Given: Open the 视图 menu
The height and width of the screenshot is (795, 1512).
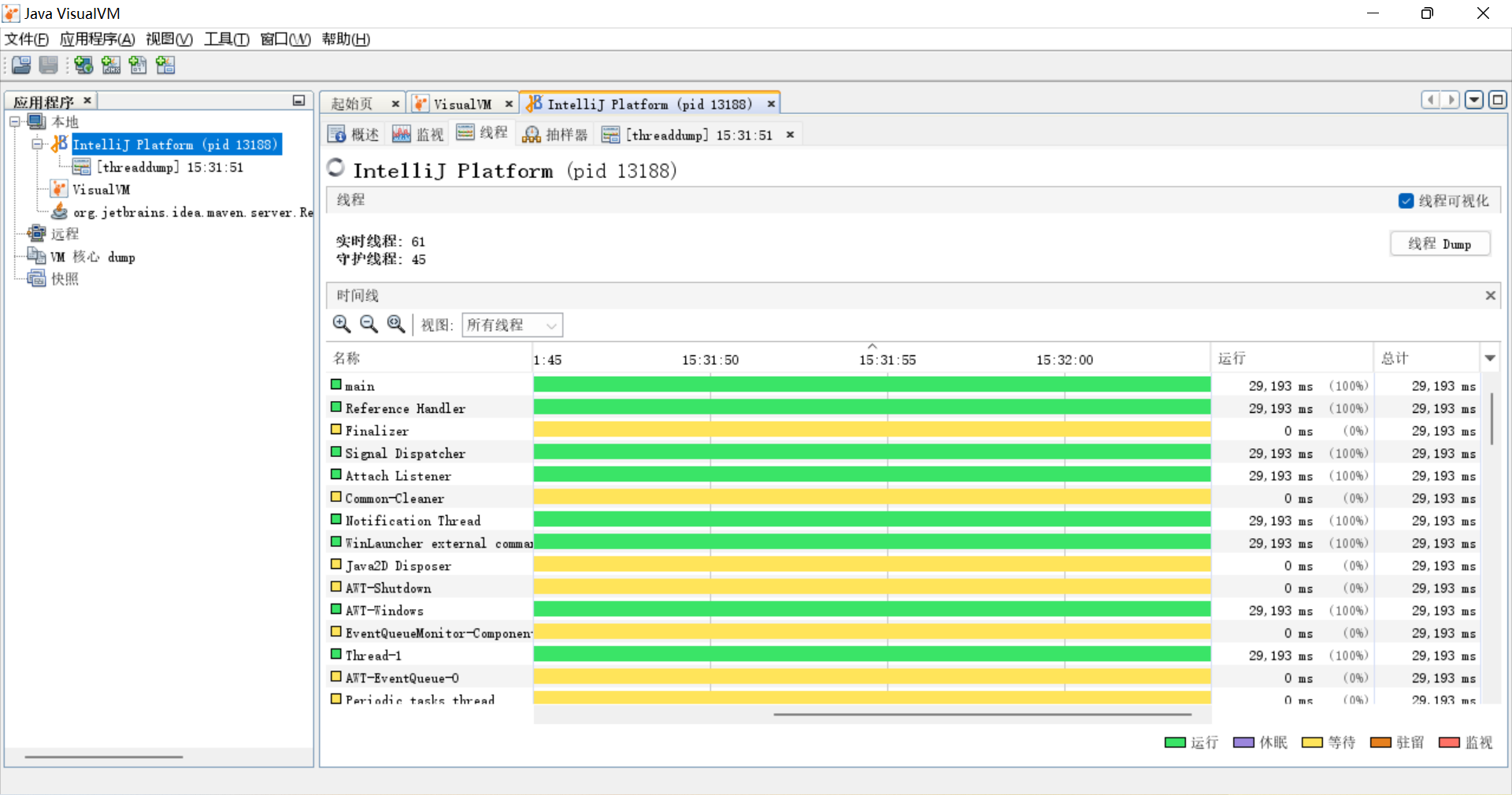Looking at the screenshot, I should click(169, 39).
